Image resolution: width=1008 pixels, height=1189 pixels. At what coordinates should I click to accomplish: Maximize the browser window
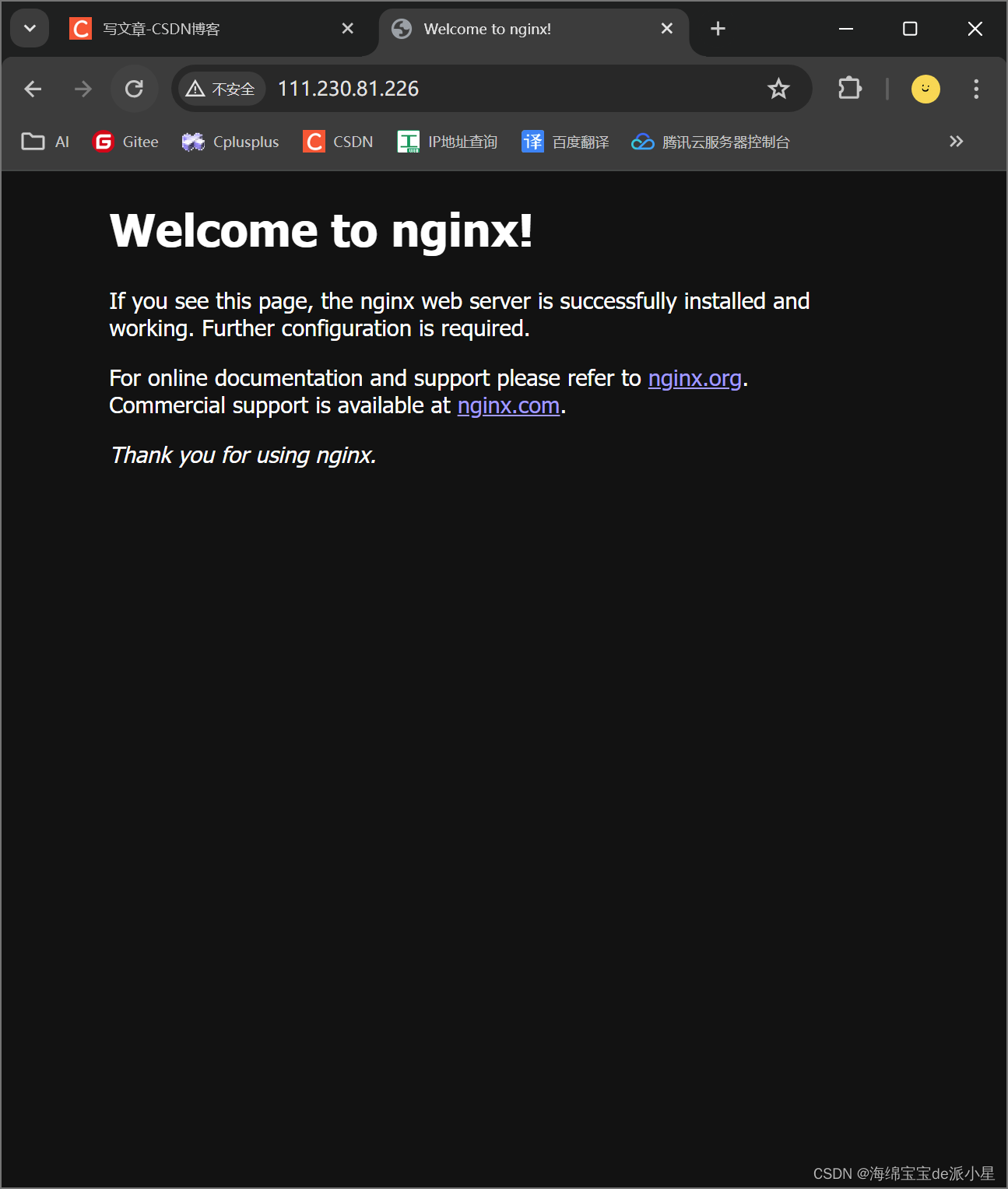(910, 29)
